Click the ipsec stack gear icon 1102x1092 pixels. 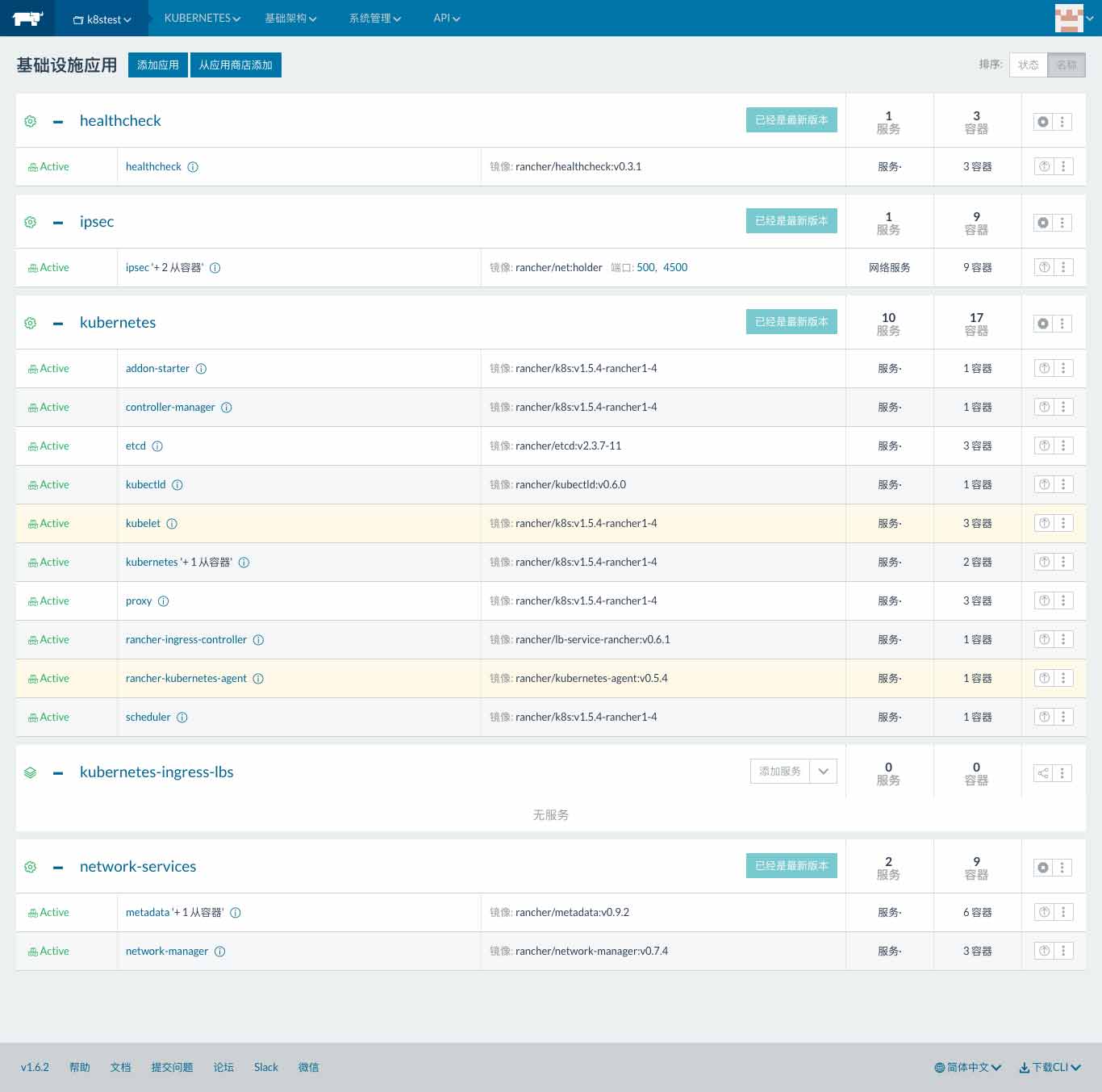click(31, 222)
